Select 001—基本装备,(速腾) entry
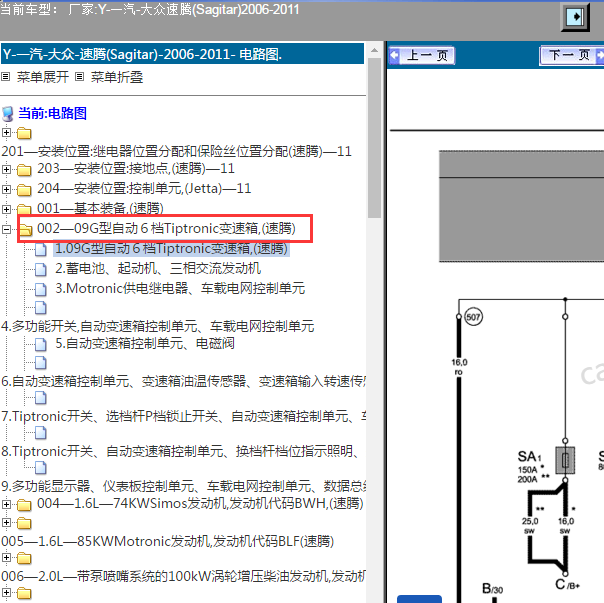Viewport: 604px width, 603px height. coord(100,208)
